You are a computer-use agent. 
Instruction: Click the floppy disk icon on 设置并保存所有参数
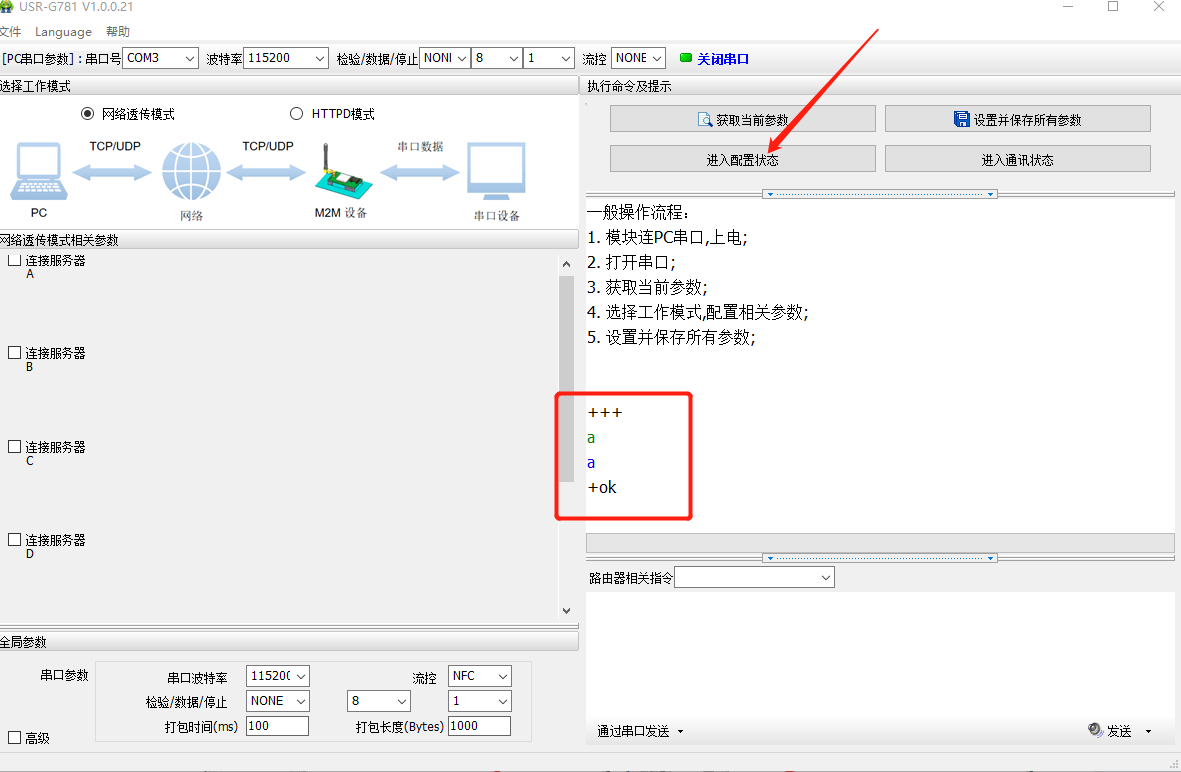click(x=961, y=120)
